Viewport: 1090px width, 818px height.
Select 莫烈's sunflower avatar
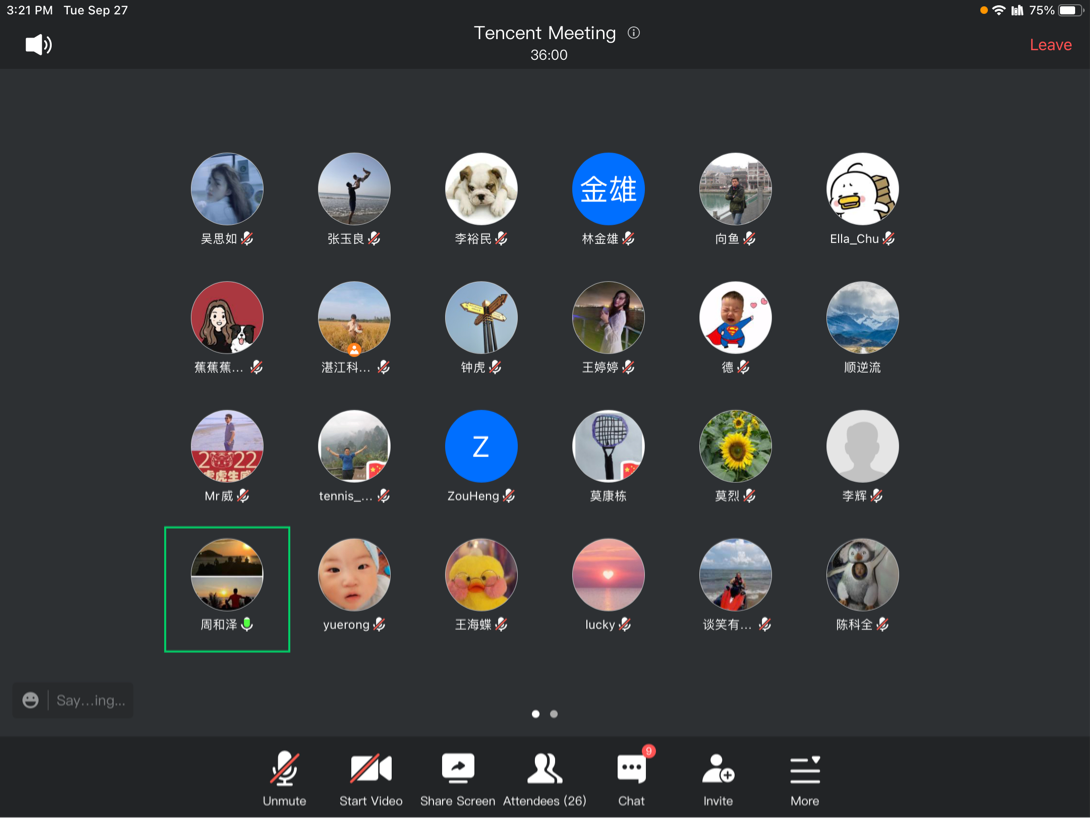(x=735, y=446)
